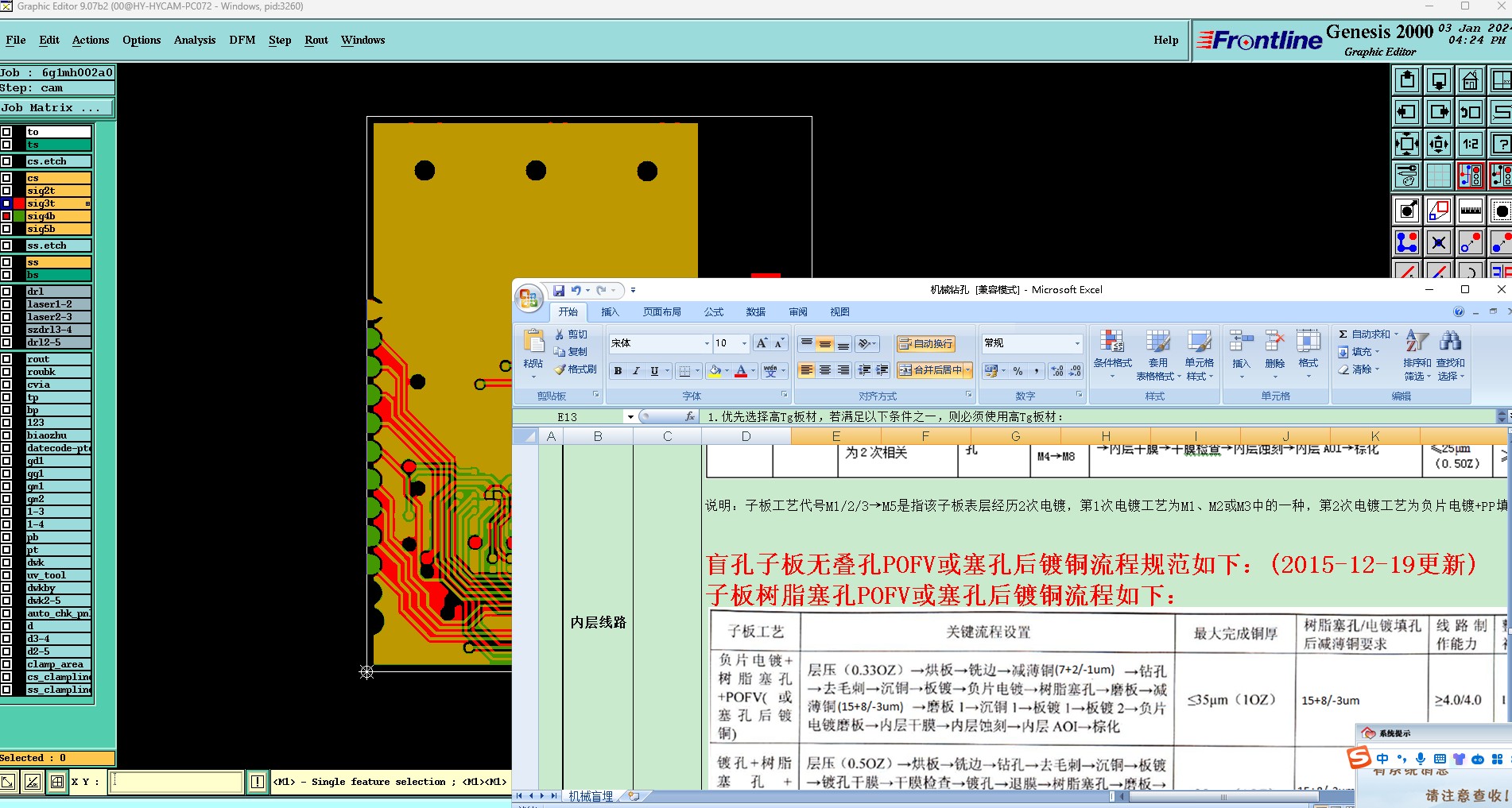Toggle the grid display icon in Genesis
Screen dimensions: 1512x808
coord(1439,175)
